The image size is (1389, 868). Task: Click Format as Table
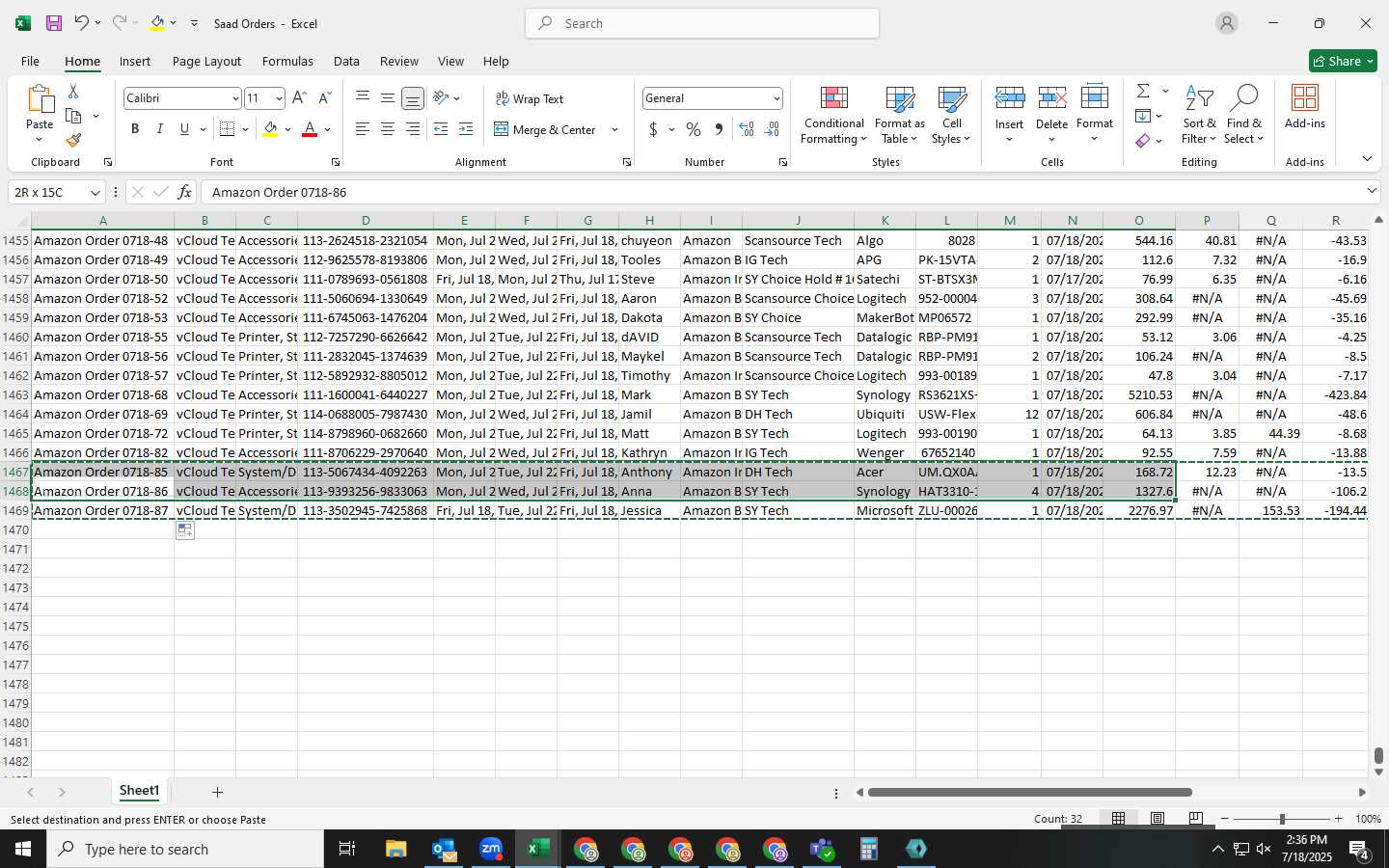(x=899, y=115)
